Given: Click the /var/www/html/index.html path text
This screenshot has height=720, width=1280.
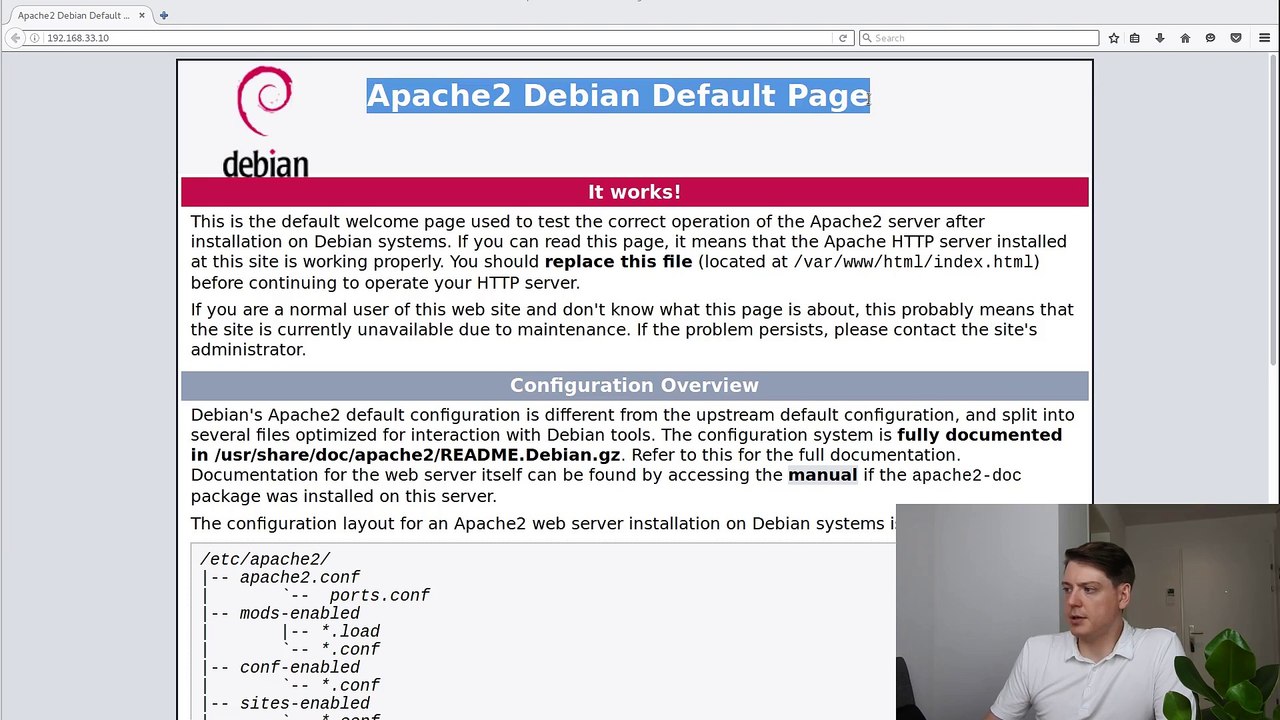Looking at the screenshot, I should [913, 262].
